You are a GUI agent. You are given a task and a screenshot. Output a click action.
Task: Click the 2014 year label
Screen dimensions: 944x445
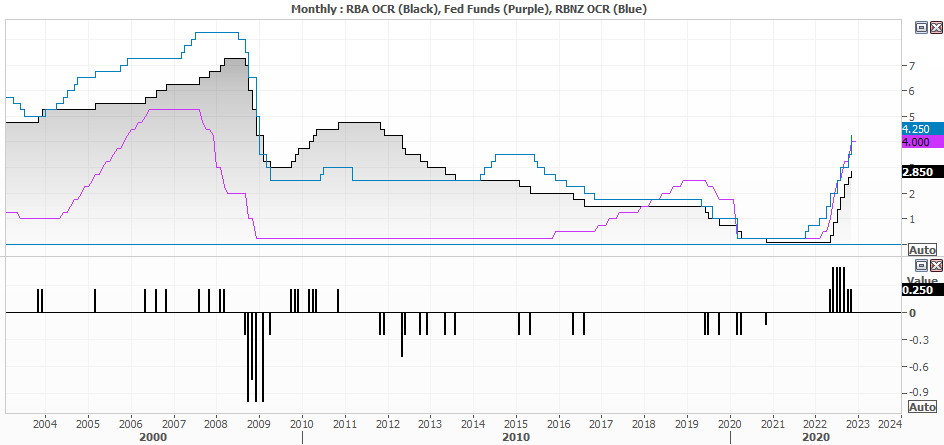(473, 423)
